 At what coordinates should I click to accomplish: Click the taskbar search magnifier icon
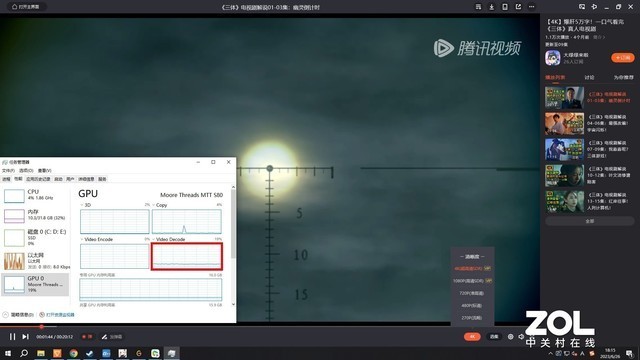[x=24, y=353]
